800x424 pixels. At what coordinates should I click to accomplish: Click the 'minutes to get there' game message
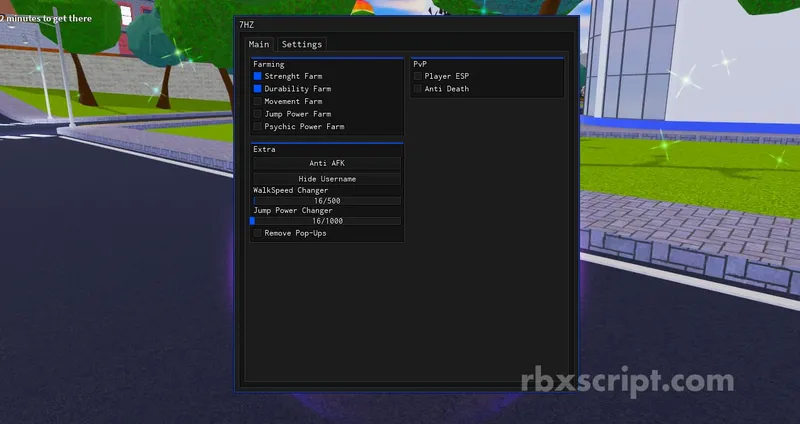point(46,18)
